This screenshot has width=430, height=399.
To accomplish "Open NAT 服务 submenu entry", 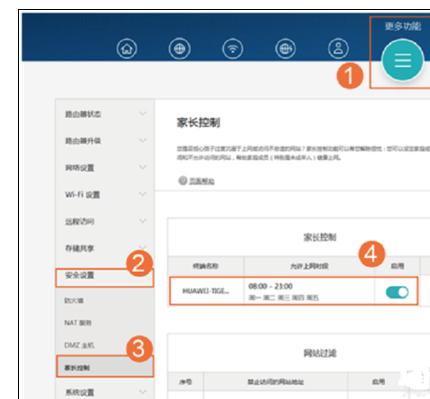I will coord(78,323).
